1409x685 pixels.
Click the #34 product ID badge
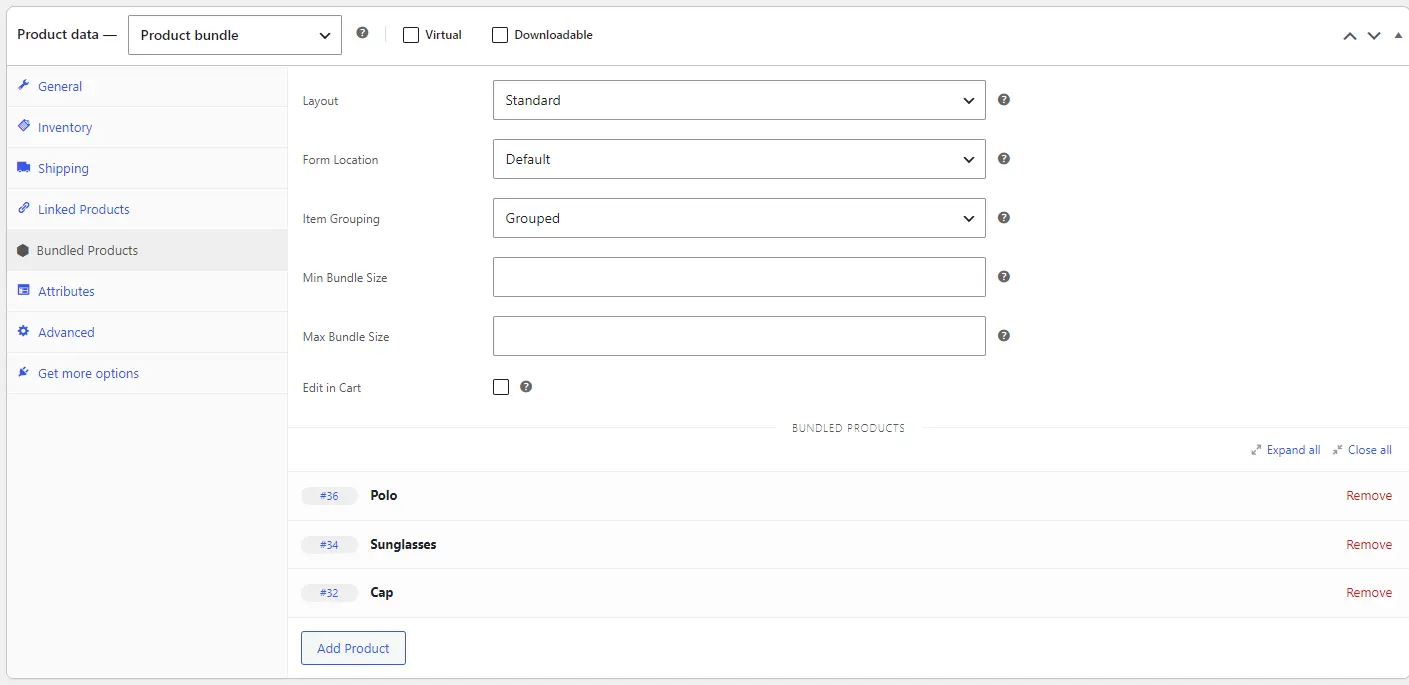click(329, 545)
